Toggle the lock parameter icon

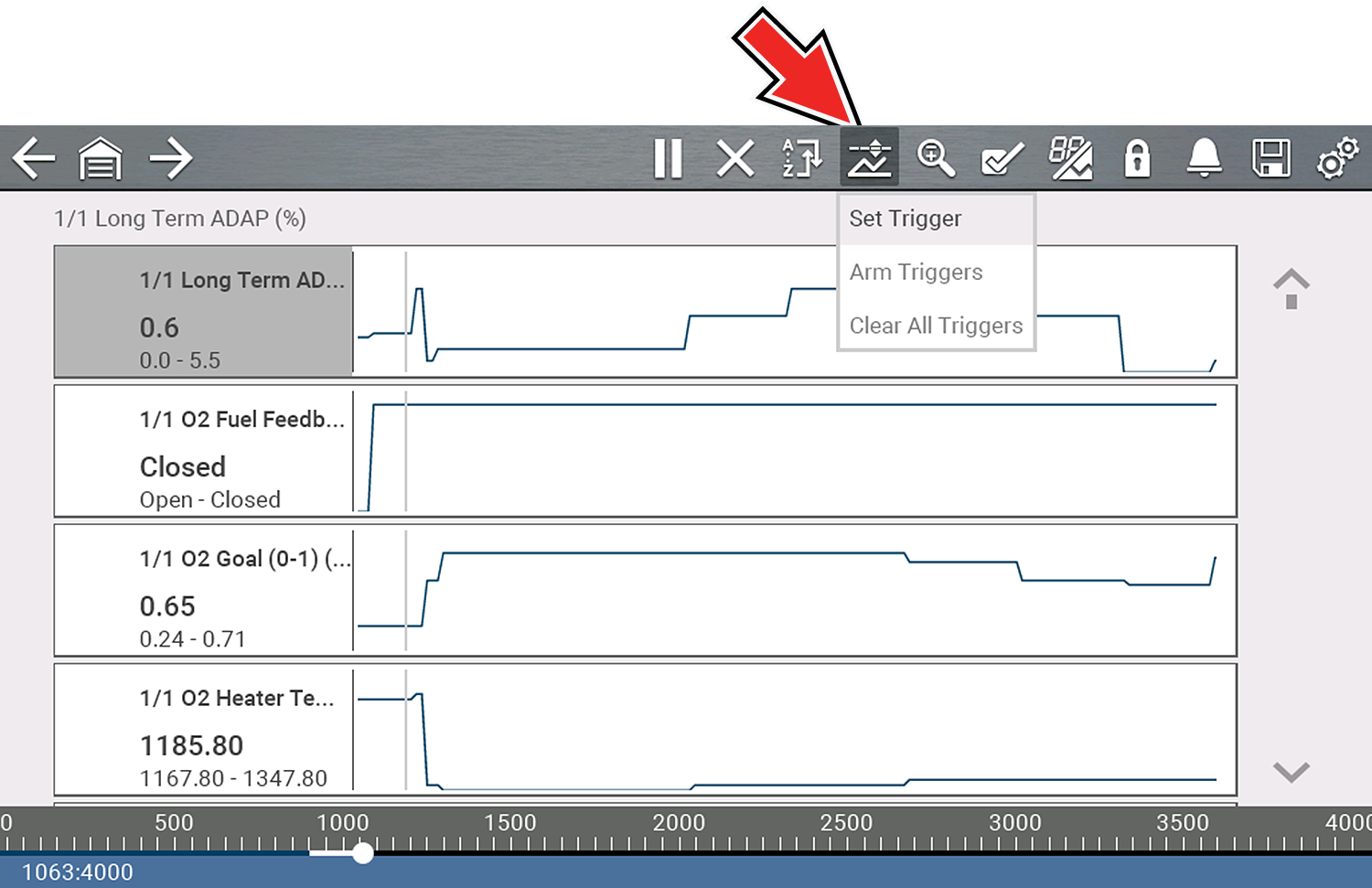point(1137,158)
